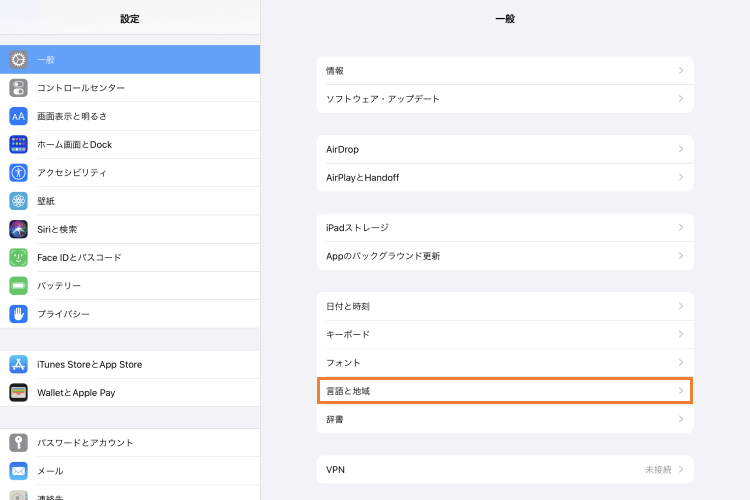The height and width of the screenshot is (500, 750).
Task: Select WalletとApple Pay label
Action: (x=76, y=393)
